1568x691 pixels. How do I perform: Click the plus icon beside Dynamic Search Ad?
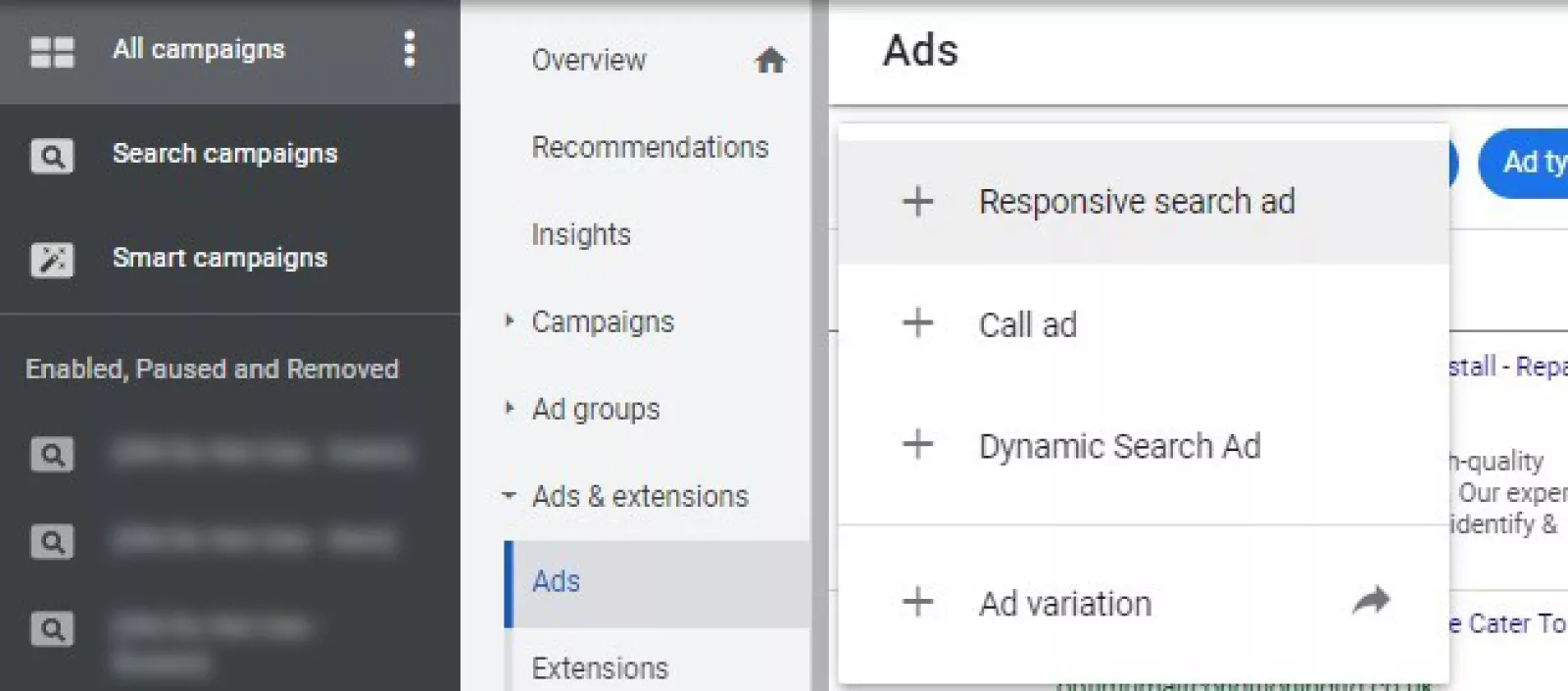click(x=917, y=445)
